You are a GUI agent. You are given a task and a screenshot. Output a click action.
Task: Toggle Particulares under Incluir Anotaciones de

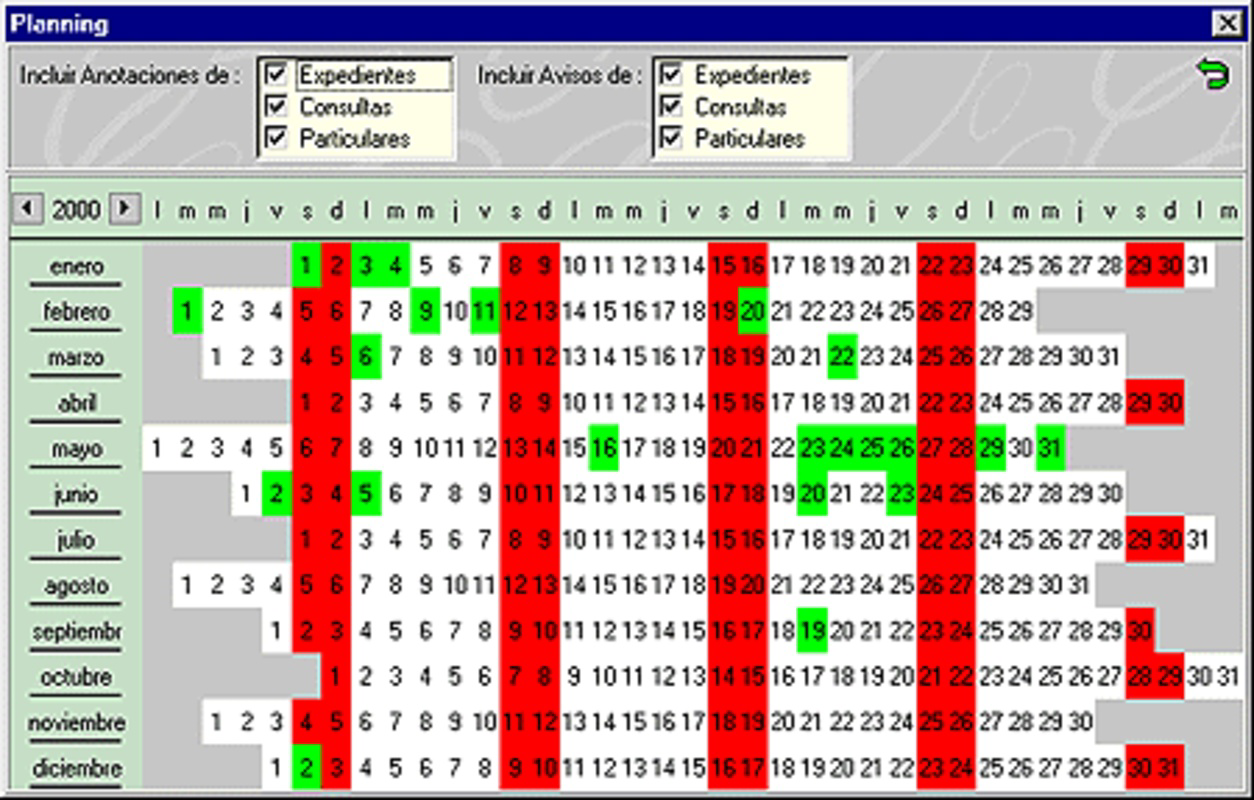click(x=276, y=139)
